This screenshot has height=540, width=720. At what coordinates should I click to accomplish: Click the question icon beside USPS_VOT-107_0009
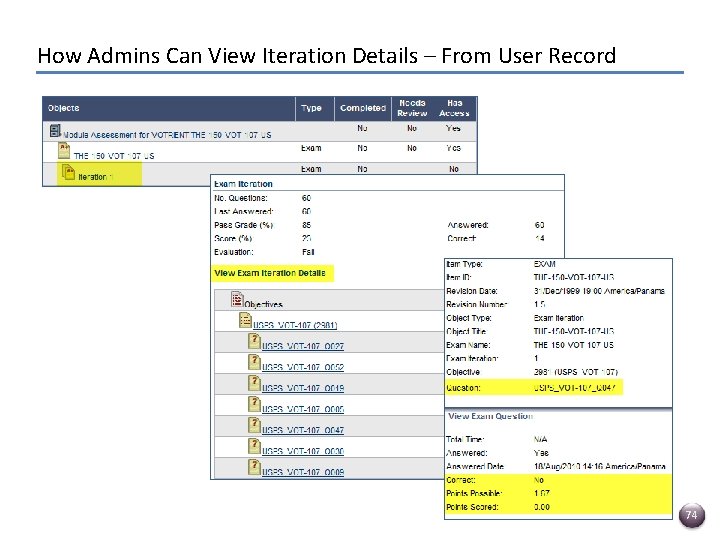(x=254, y=467)
